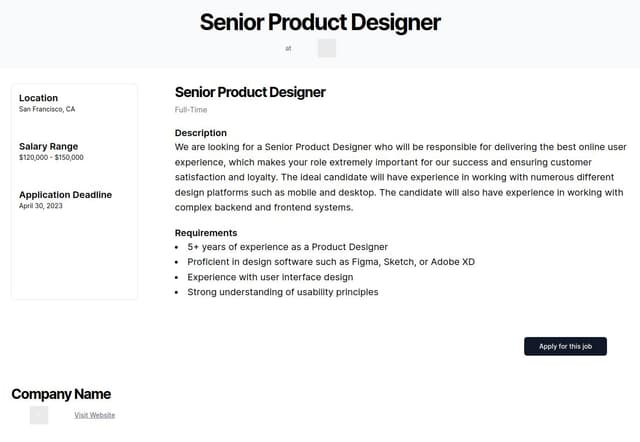Open the Visit Website link
The width and height of the screenshot is (640, 442).
click(94, 415)
